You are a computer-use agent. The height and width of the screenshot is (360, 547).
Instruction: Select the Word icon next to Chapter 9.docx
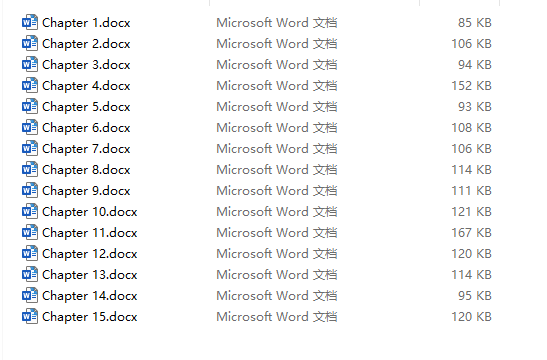30,190
